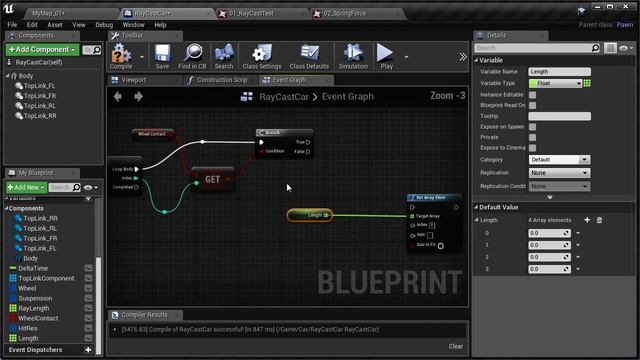Viewport: 640px width, 360px height.
Task: Toggle DeltaTime variable visibility
Action: pos(88,268)
